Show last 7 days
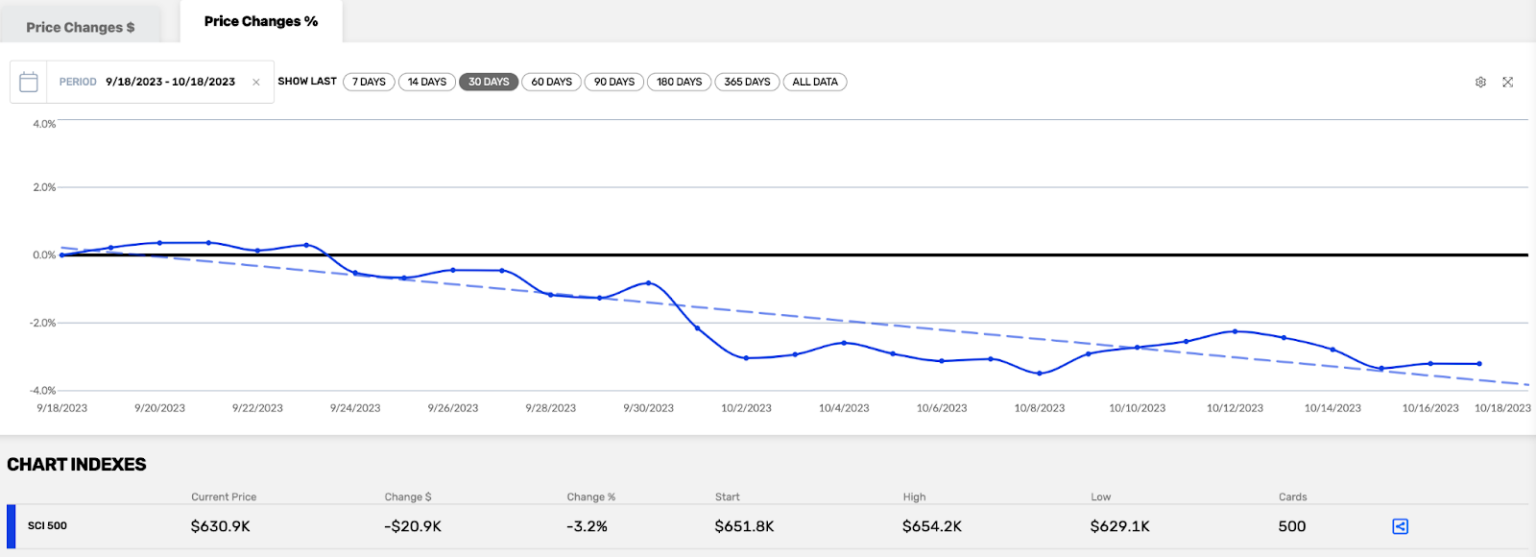Image resolution: width=1536 pixels, height=557 pixels. click(369, 82)
